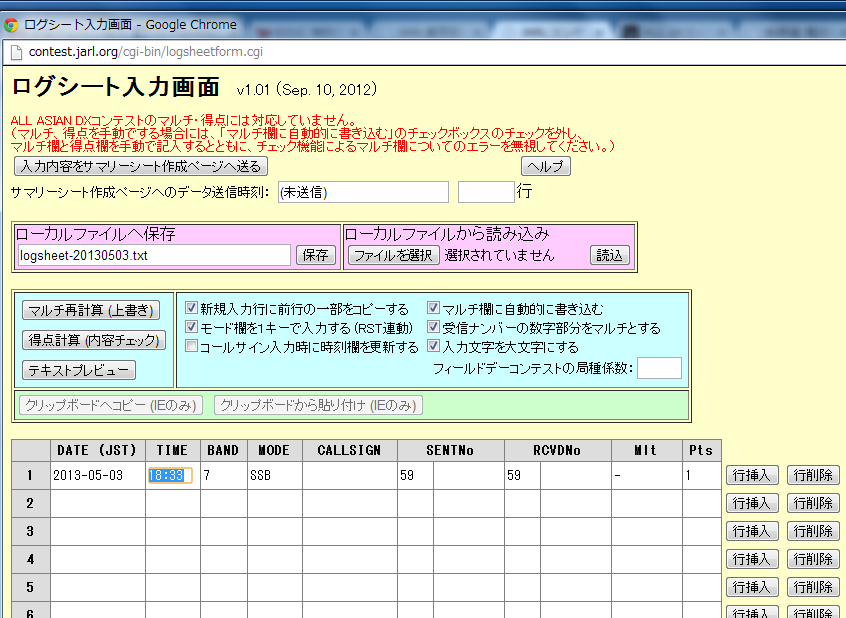Click フィールドデーコンテストの局種係数 input field
Viewport: 846px width, 618px height.
(x=659, y=368)
